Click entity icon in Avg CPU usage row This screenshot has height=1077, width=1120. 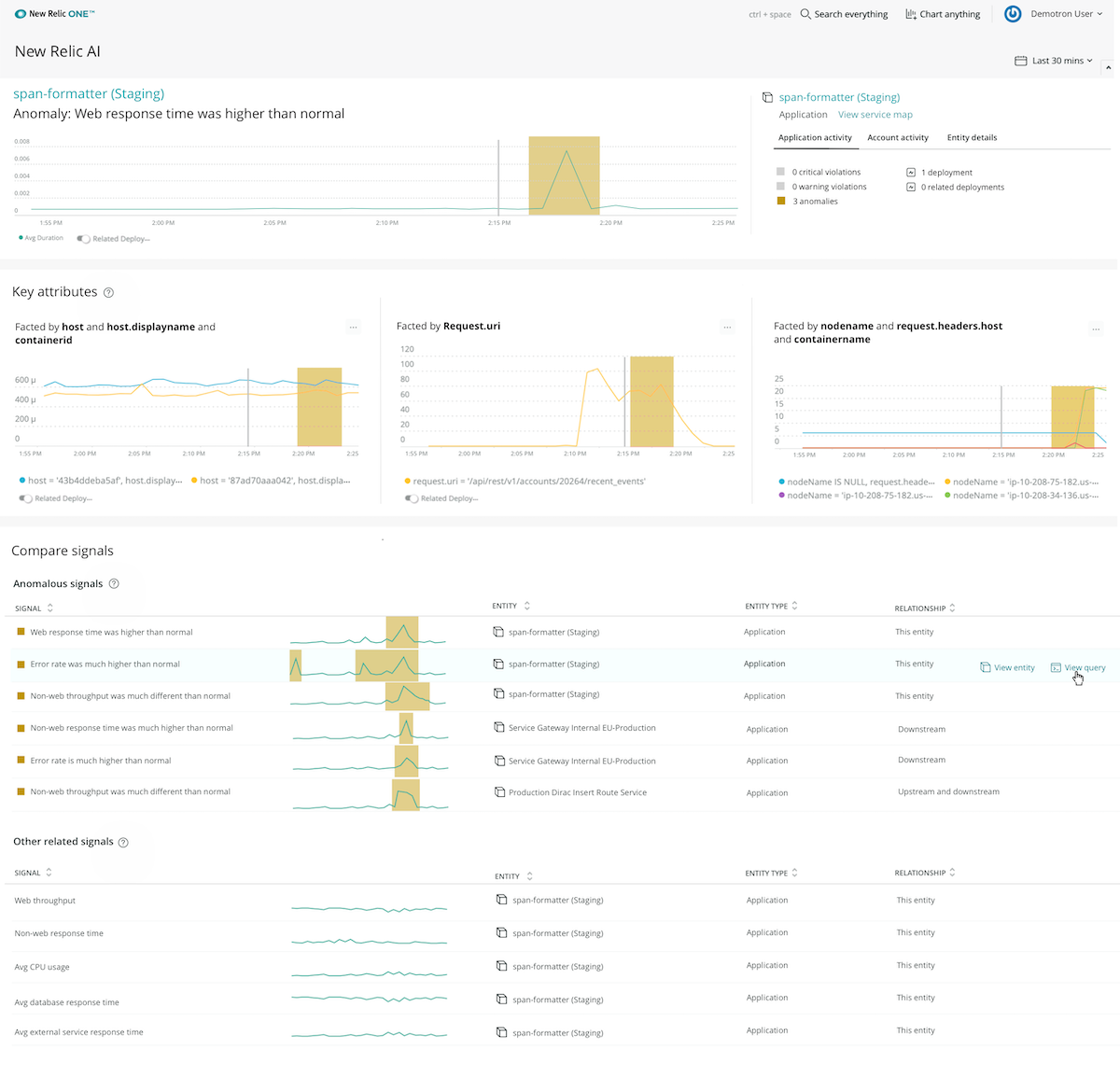(502, 966)
